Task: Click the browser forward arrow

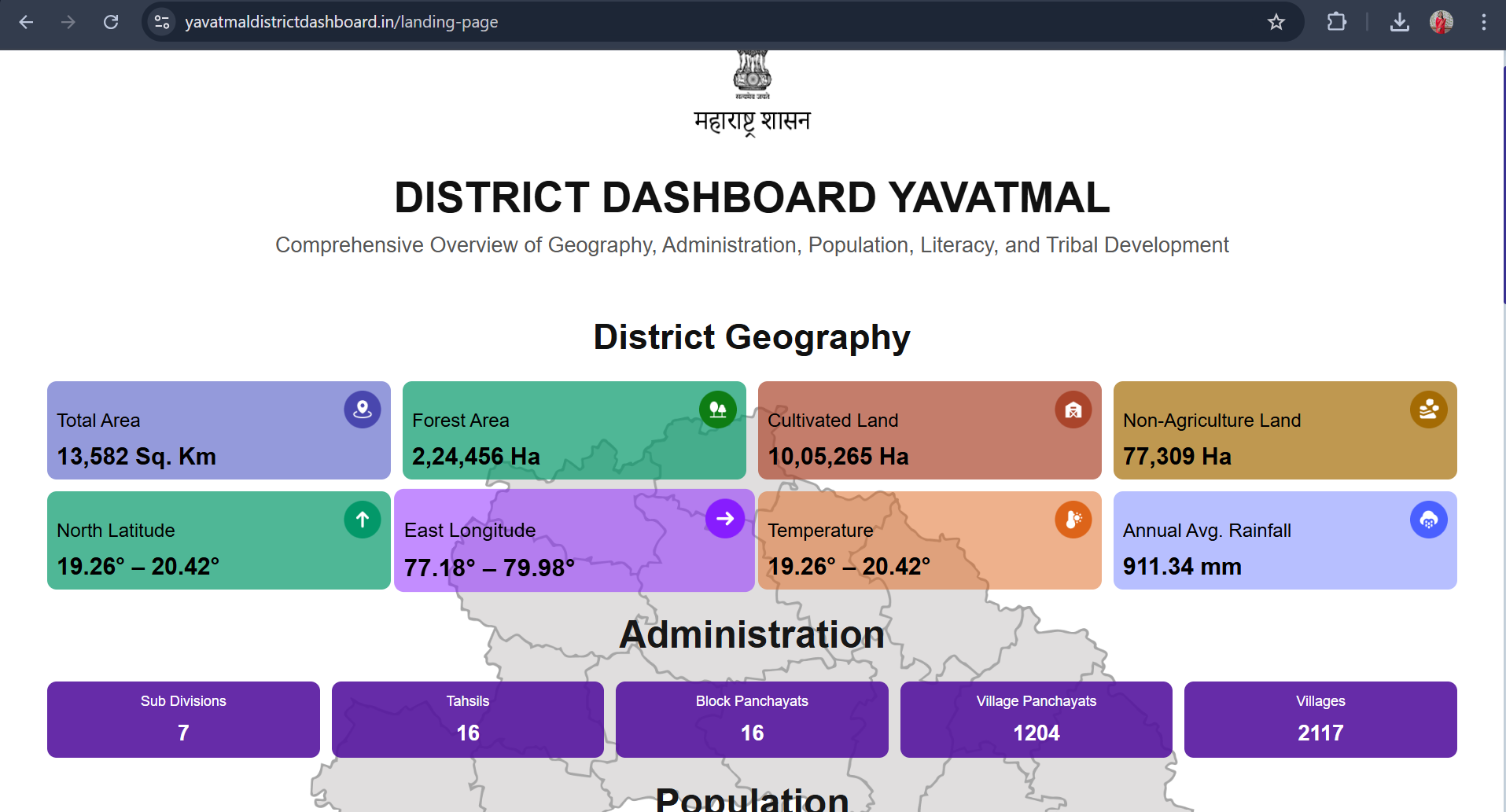Action: pyautogui.click(x=68, y=22)
